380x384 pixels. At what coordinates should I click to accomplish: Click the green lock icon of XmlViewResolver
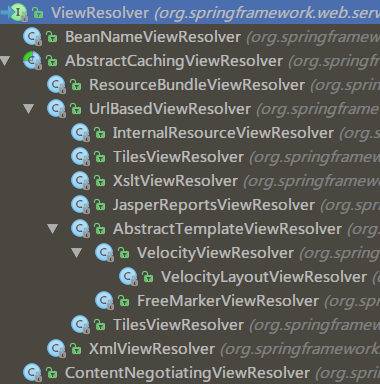point(76,349)
